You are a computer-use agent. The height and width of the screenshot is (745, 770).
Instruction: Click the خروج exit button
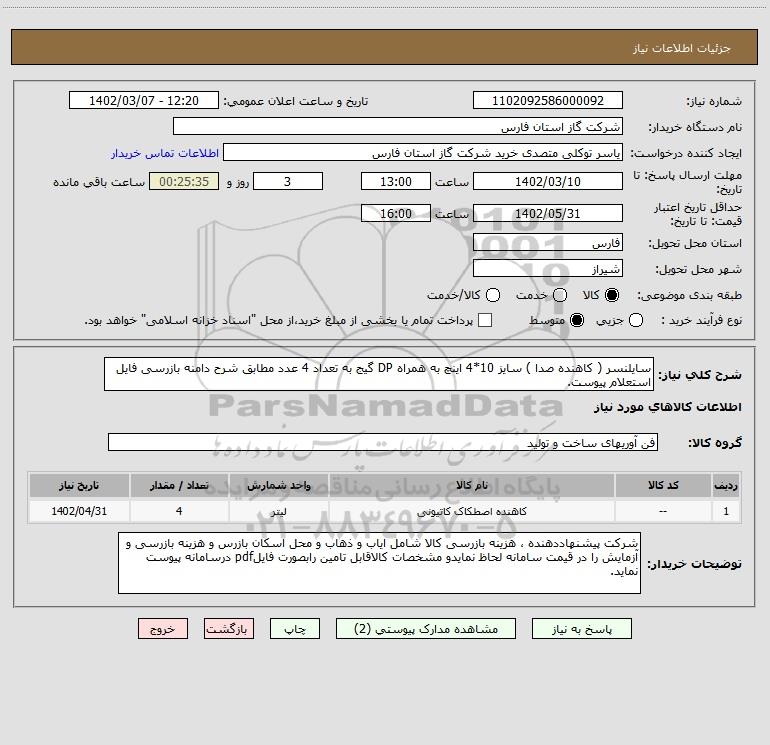click(163, 629)
